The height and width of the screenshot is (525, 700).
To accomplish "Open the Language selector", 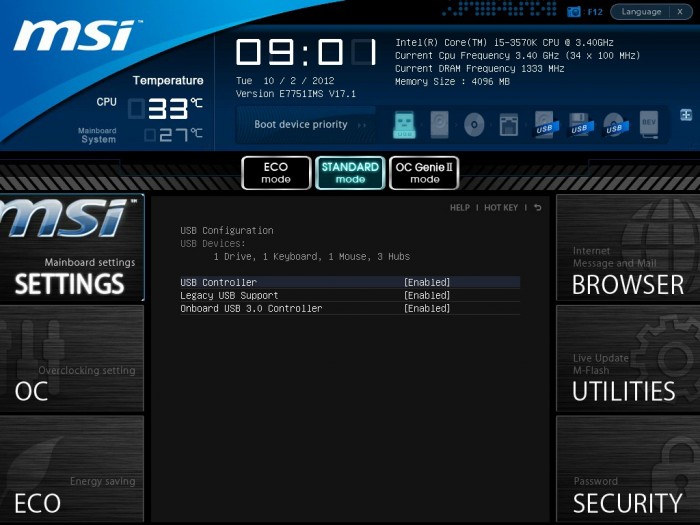I will pyautogui.click(x=641, y=12).
